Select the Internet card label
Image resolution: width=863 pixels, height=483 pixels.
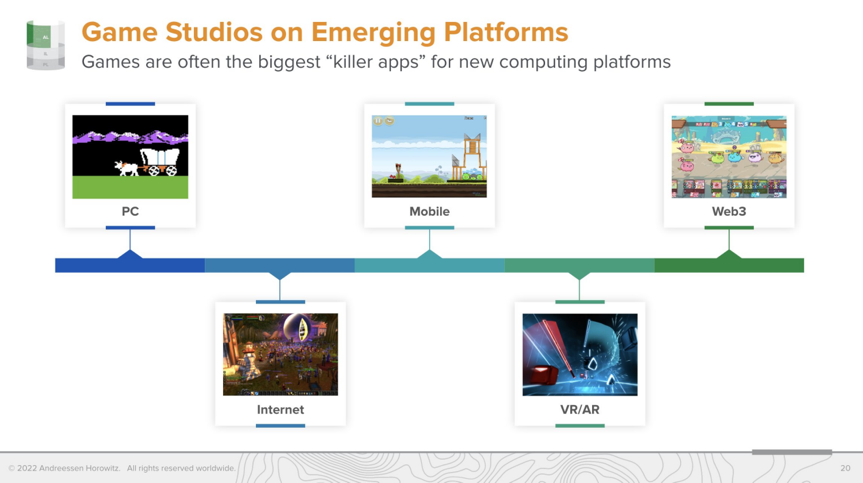coord(280,409)
